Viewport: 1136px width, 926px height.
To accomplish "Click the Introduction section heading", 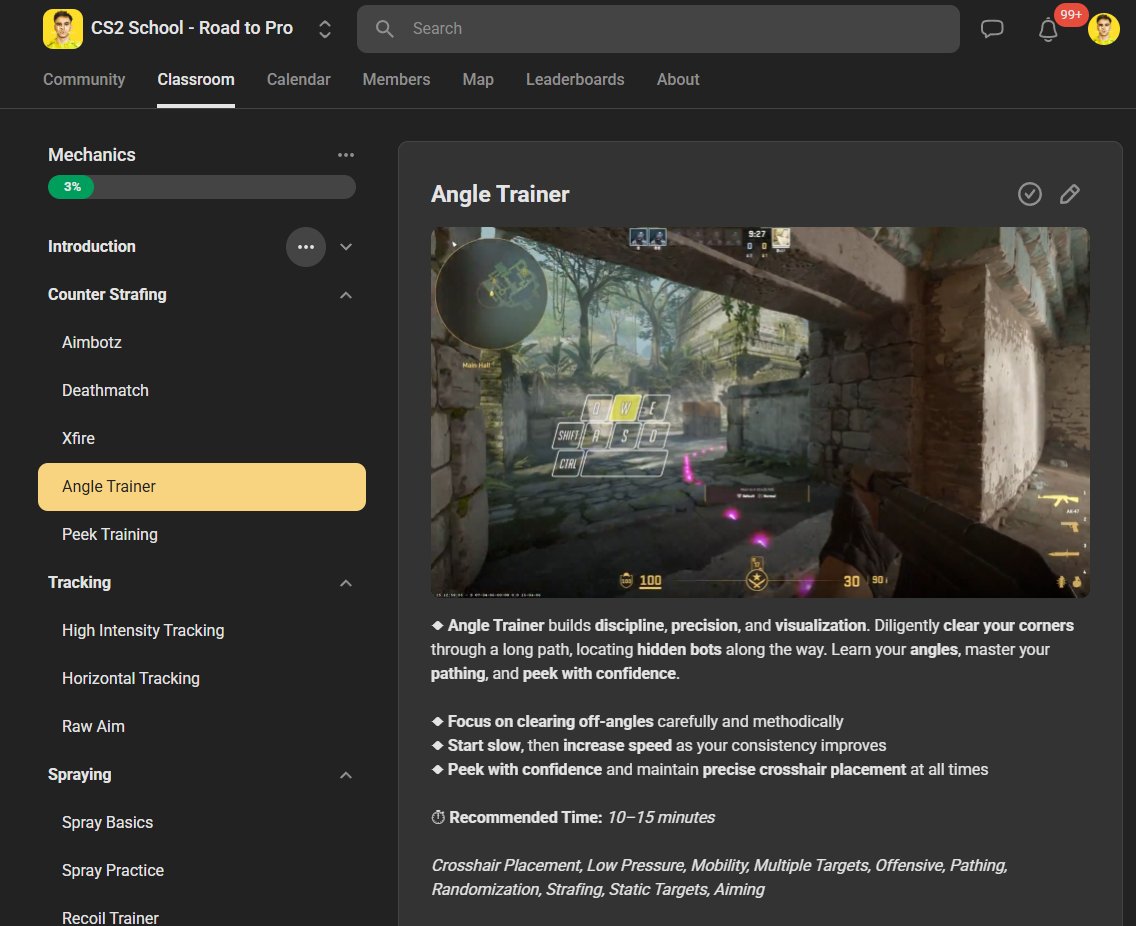I will pyautogui.click(x=92, y=247).
